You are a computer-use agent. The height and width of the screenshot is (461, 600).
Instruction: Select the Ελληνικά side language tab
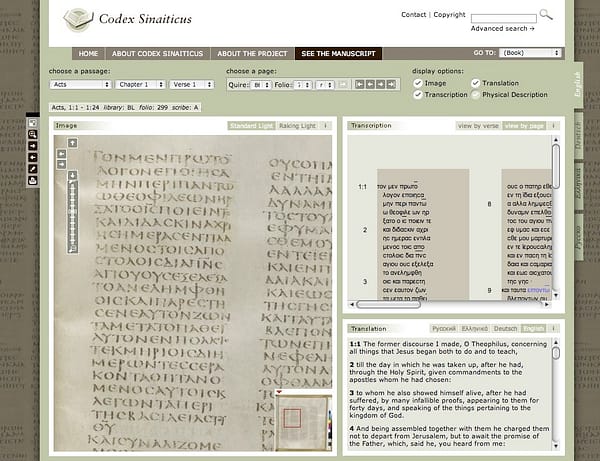coord(579,186)
